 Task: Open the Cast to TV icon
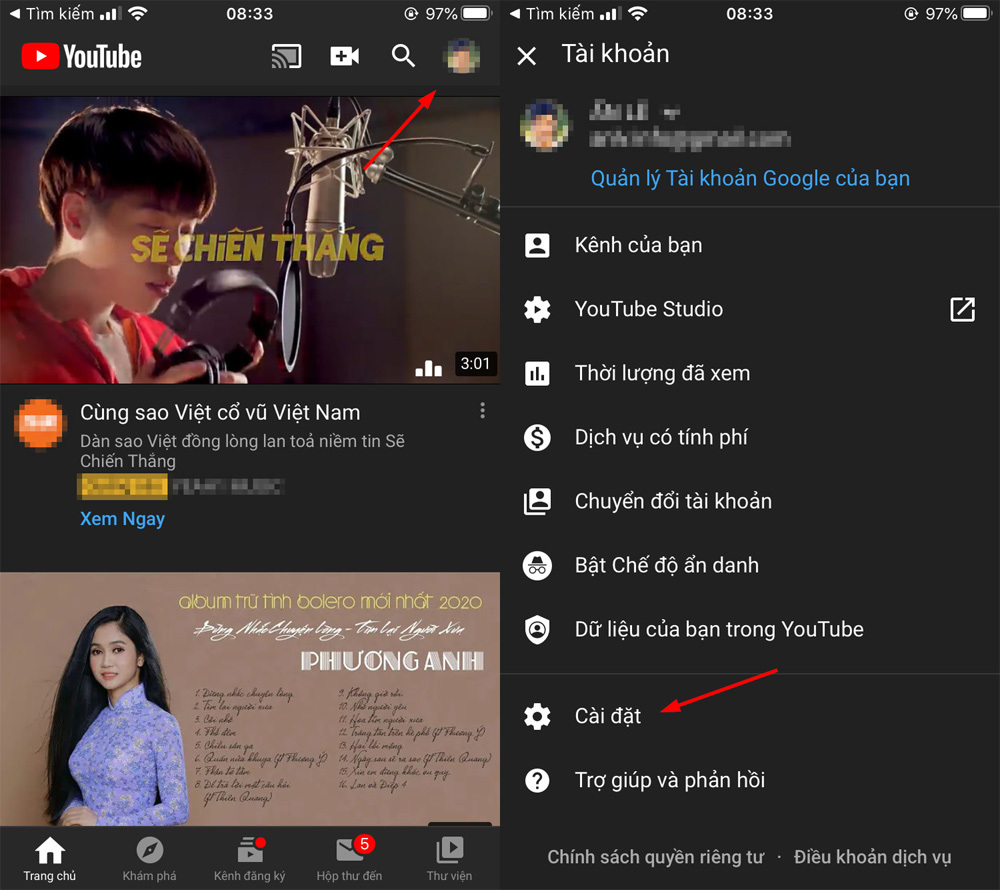click(287, 57)
